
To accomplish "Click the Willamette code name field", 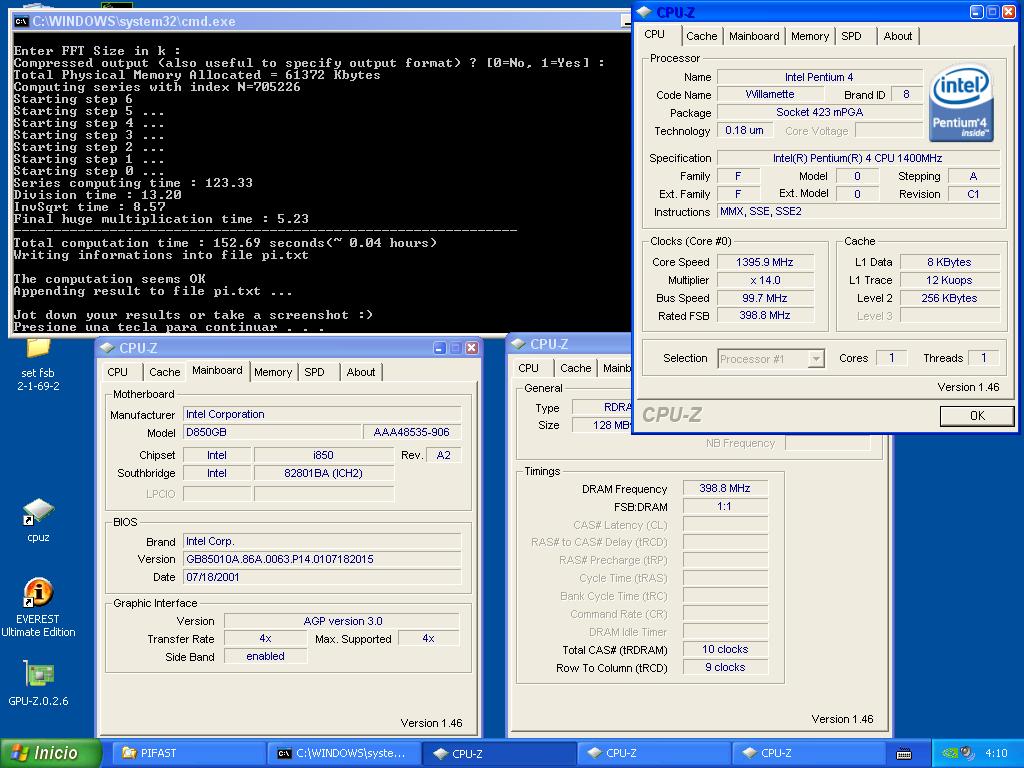I will click(x=769, y=94).
